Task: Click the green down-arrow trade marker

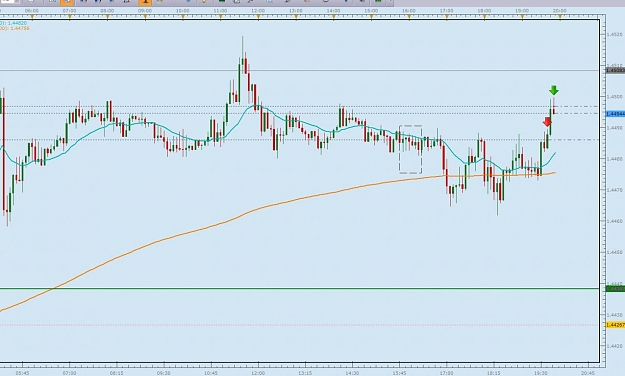Action: pyautogui.click(x=554, y=91)
